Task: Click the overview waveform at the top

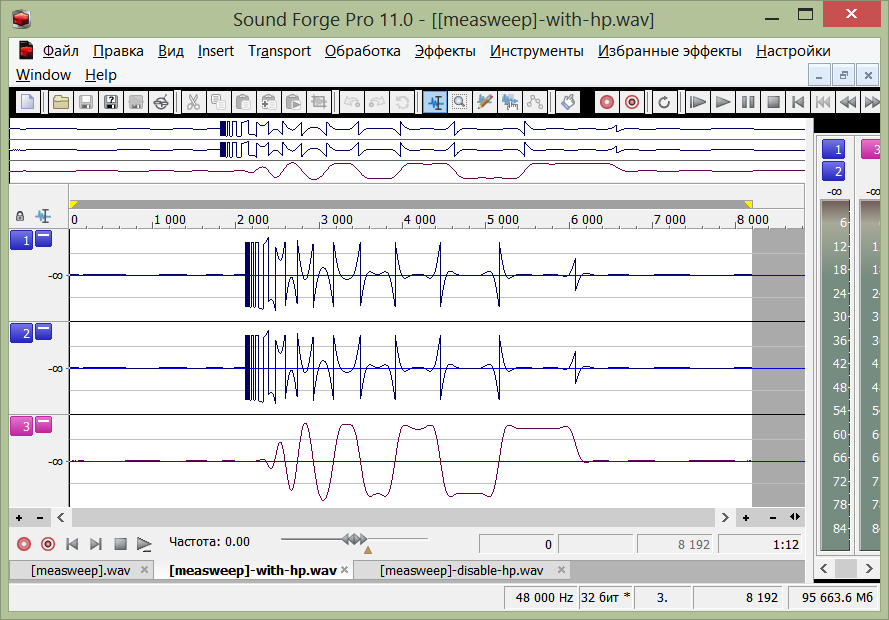Action: [x=407, y=150]
